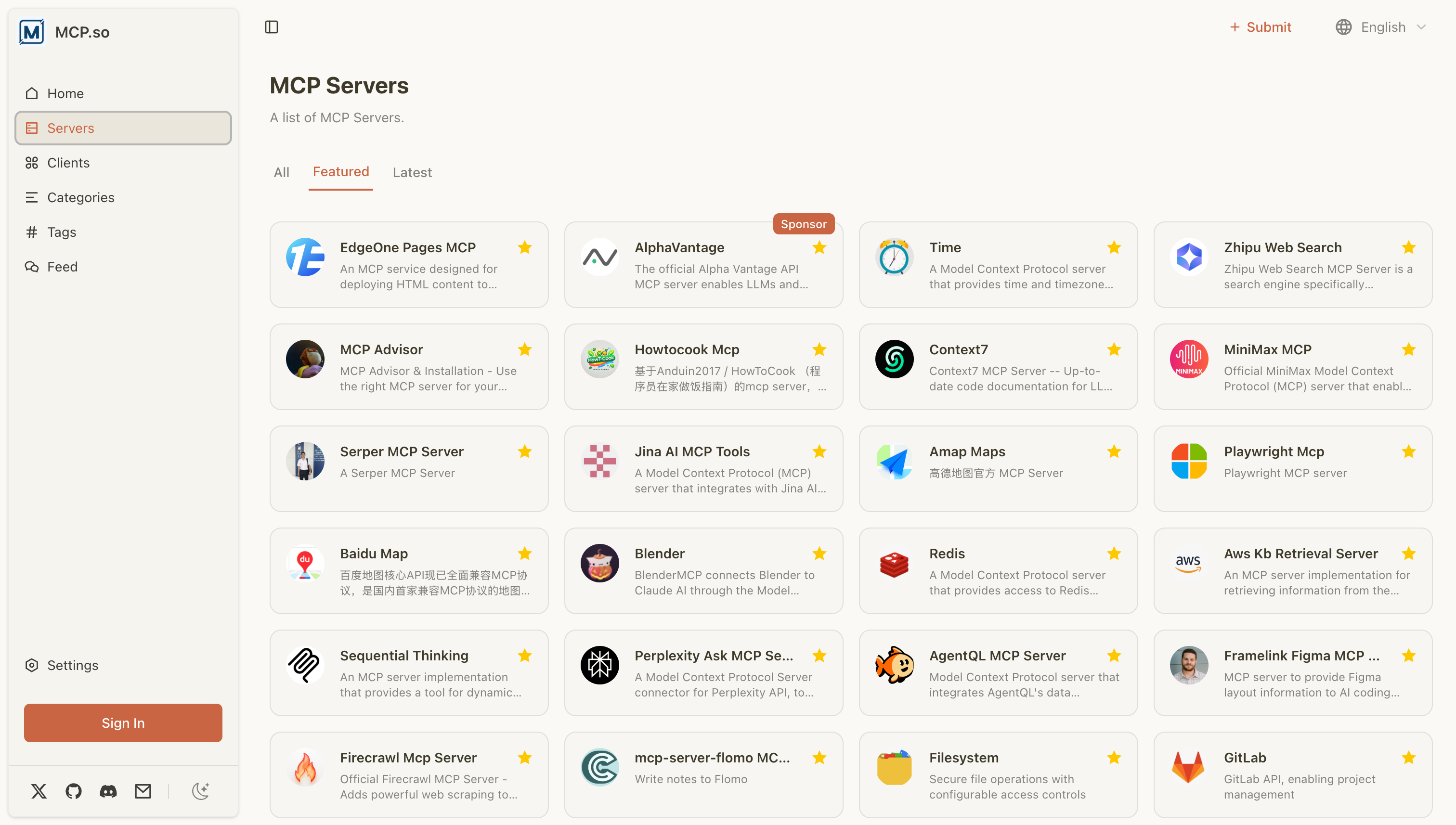Click the Submit link

point(1260,26)
